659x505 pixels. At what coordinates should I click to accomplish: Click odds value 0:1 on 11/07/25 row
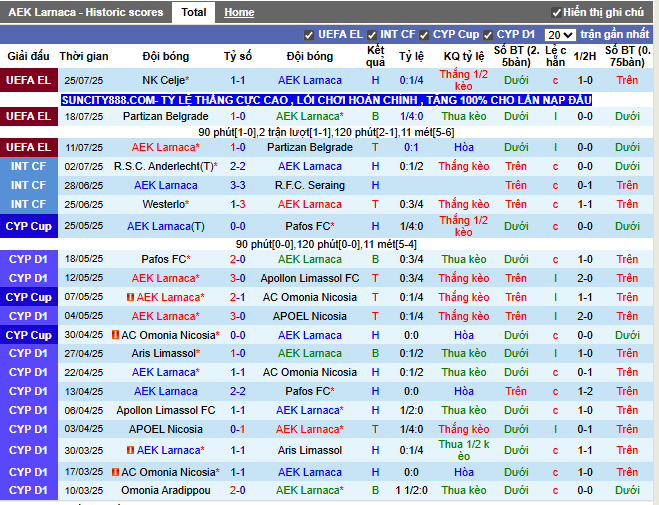411,147
